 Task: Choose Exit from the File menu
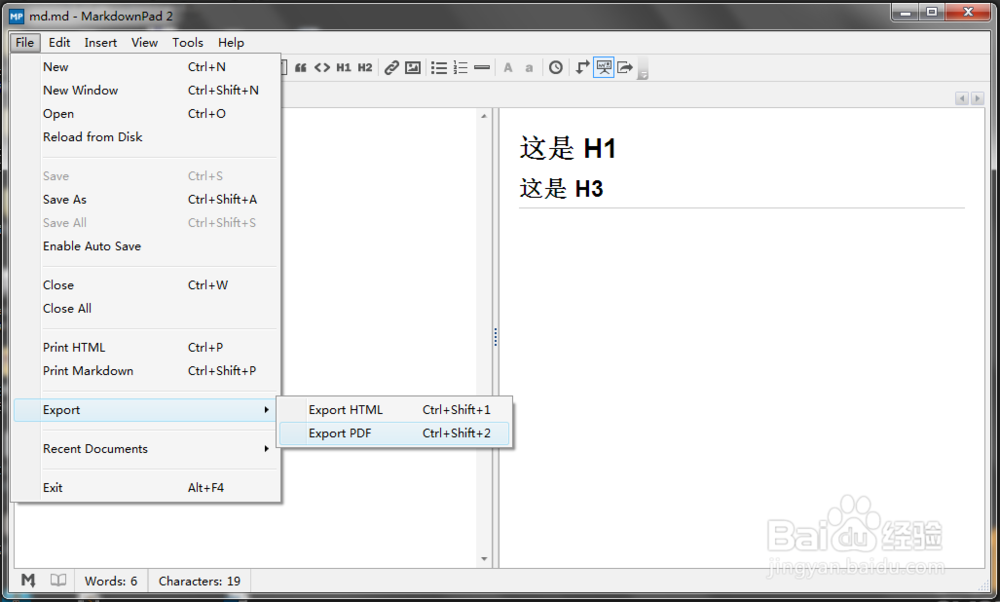[x=147, y=488]
